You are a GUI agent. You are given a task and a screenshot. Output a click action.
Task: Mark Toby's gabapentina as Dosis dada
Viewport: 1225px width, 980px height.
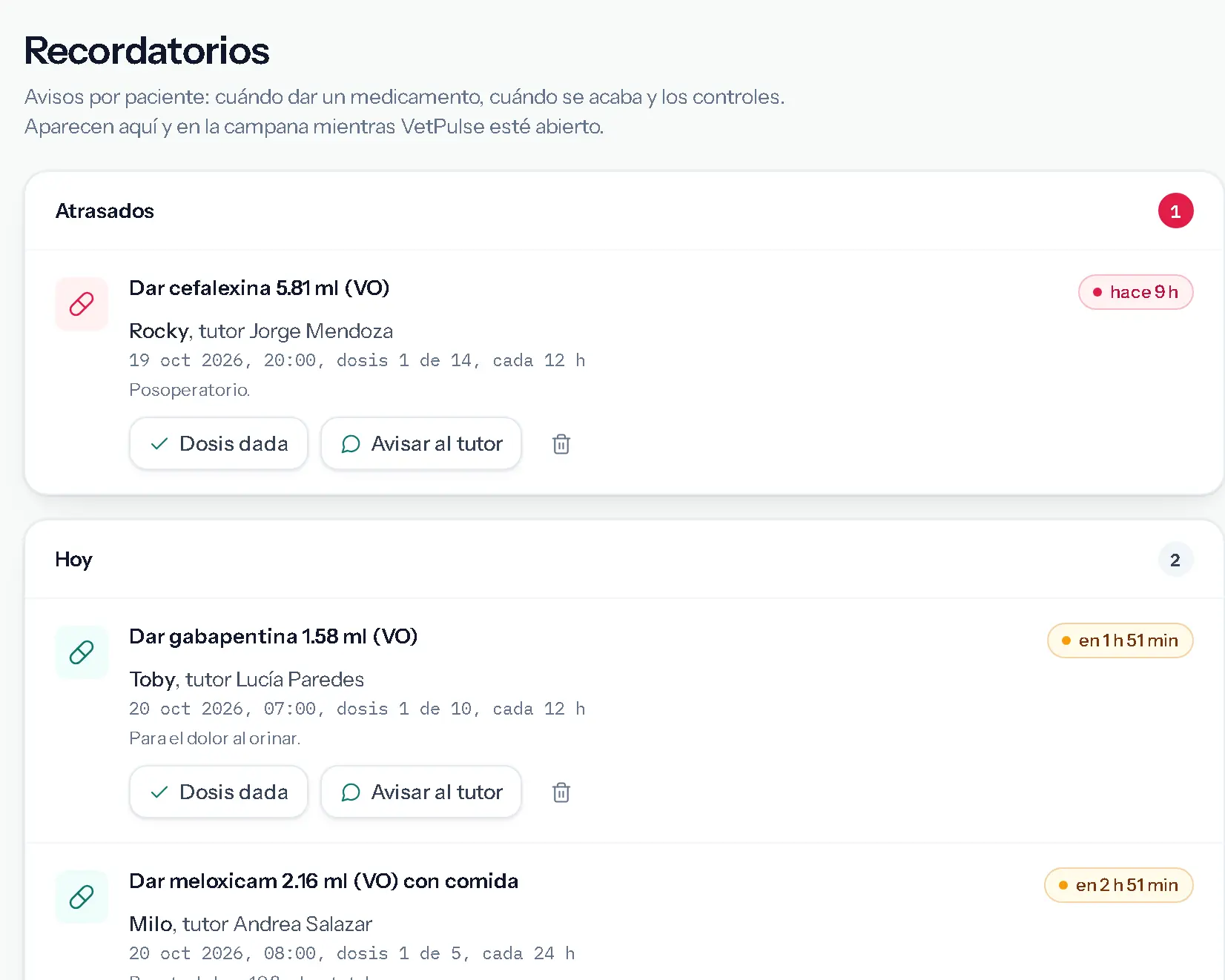219,792
